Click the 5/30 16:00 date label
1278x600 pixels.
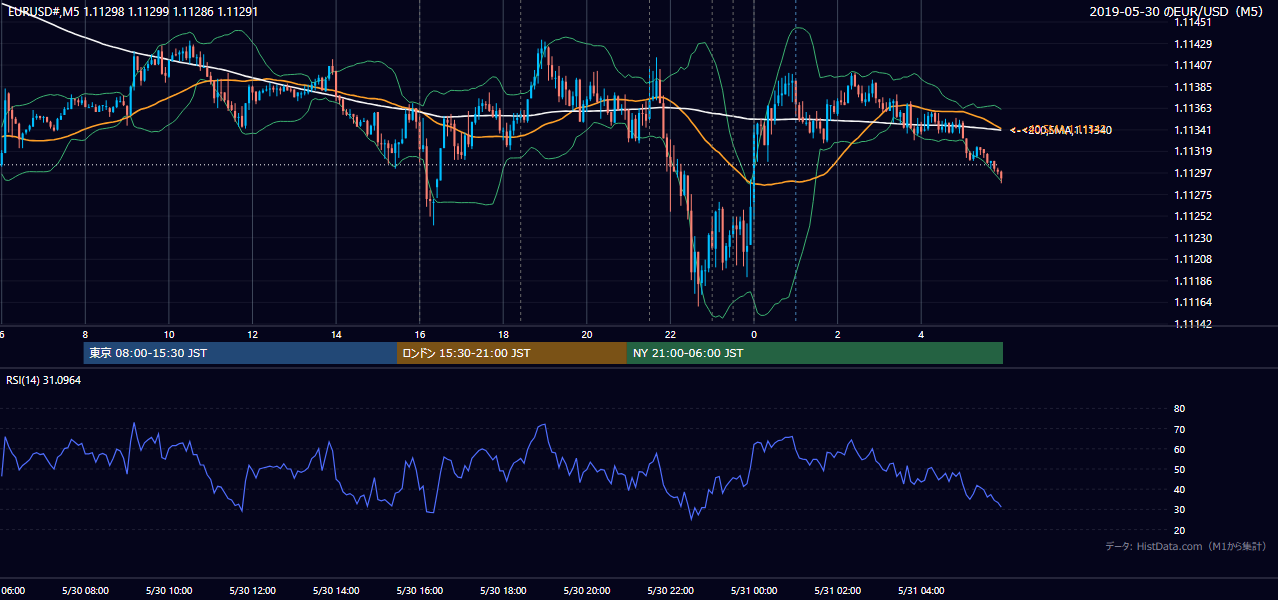420,591
